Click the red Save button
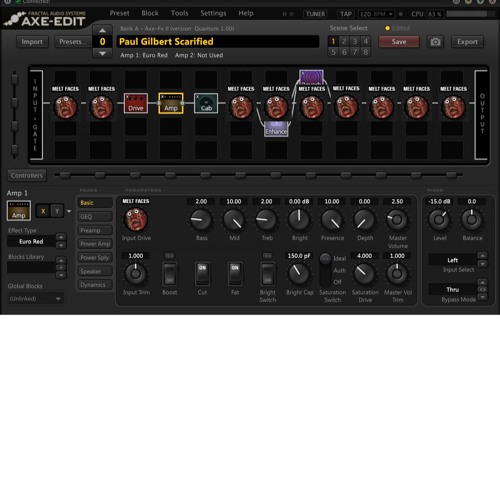Viewport: 500px width, 500px height. pos(399,42)
